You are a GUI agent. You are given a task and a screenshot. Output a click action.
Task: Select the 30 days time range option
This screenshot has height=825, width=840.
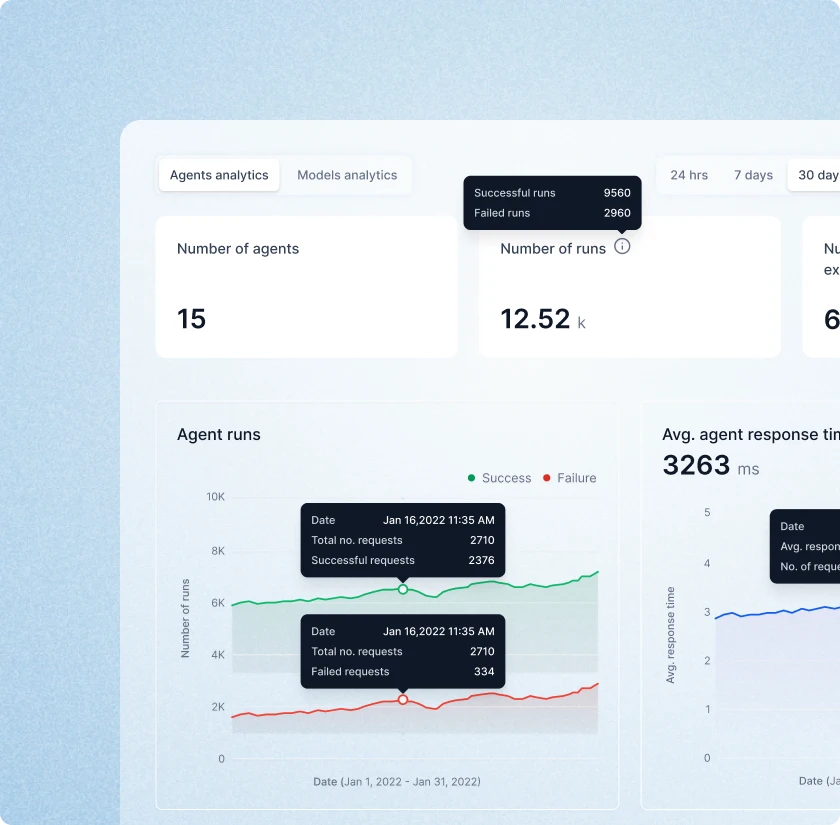tap(817, 175)
